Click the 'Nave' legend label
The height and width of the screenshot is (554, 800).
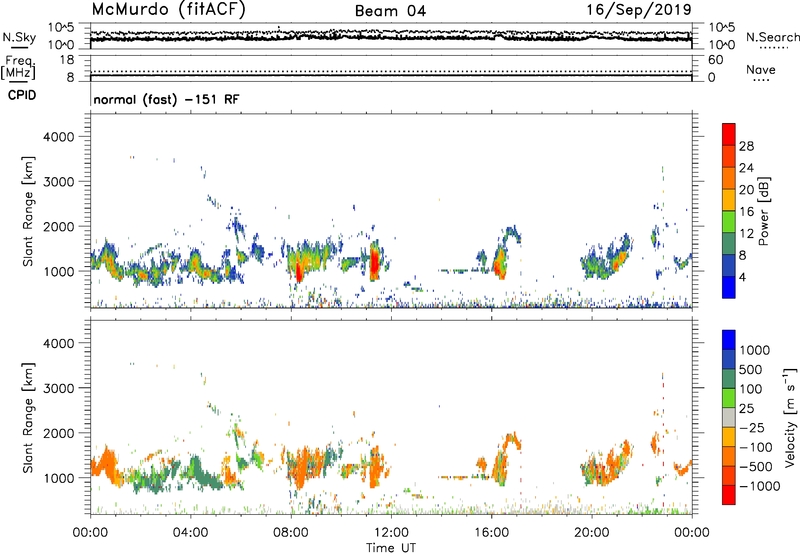pyautogui.click(x=761, y=70)
